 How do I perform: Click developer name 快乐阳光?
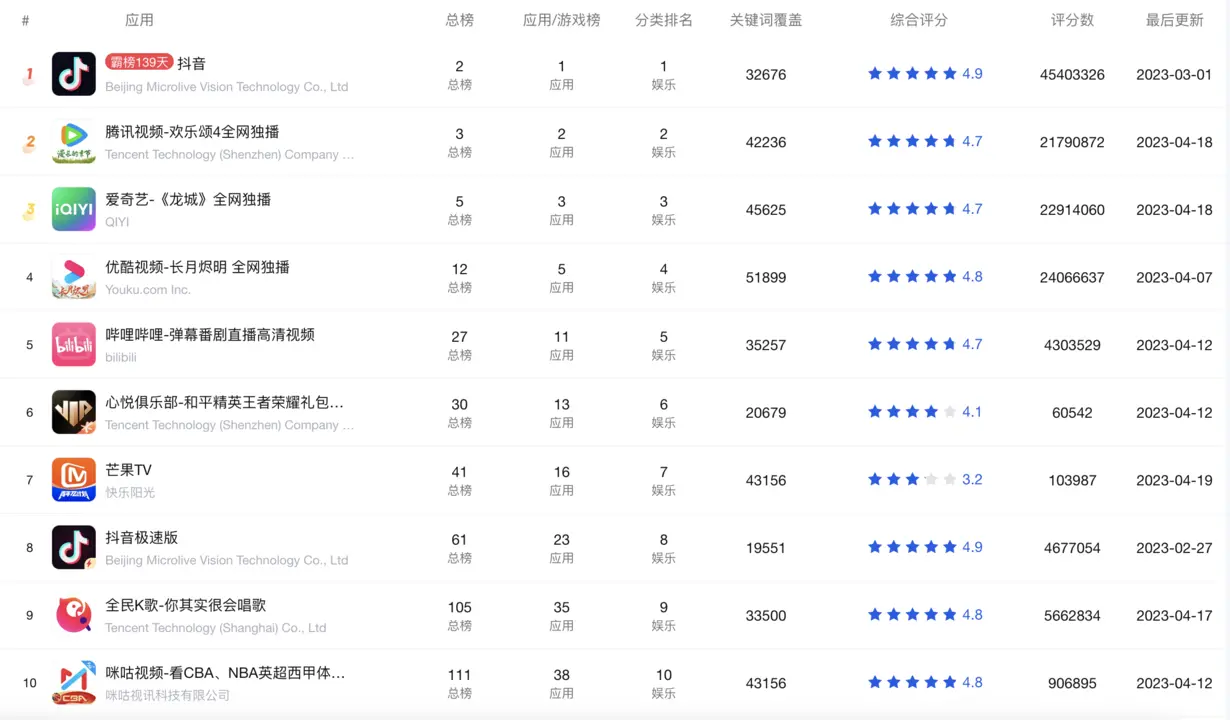pos(130,492)
